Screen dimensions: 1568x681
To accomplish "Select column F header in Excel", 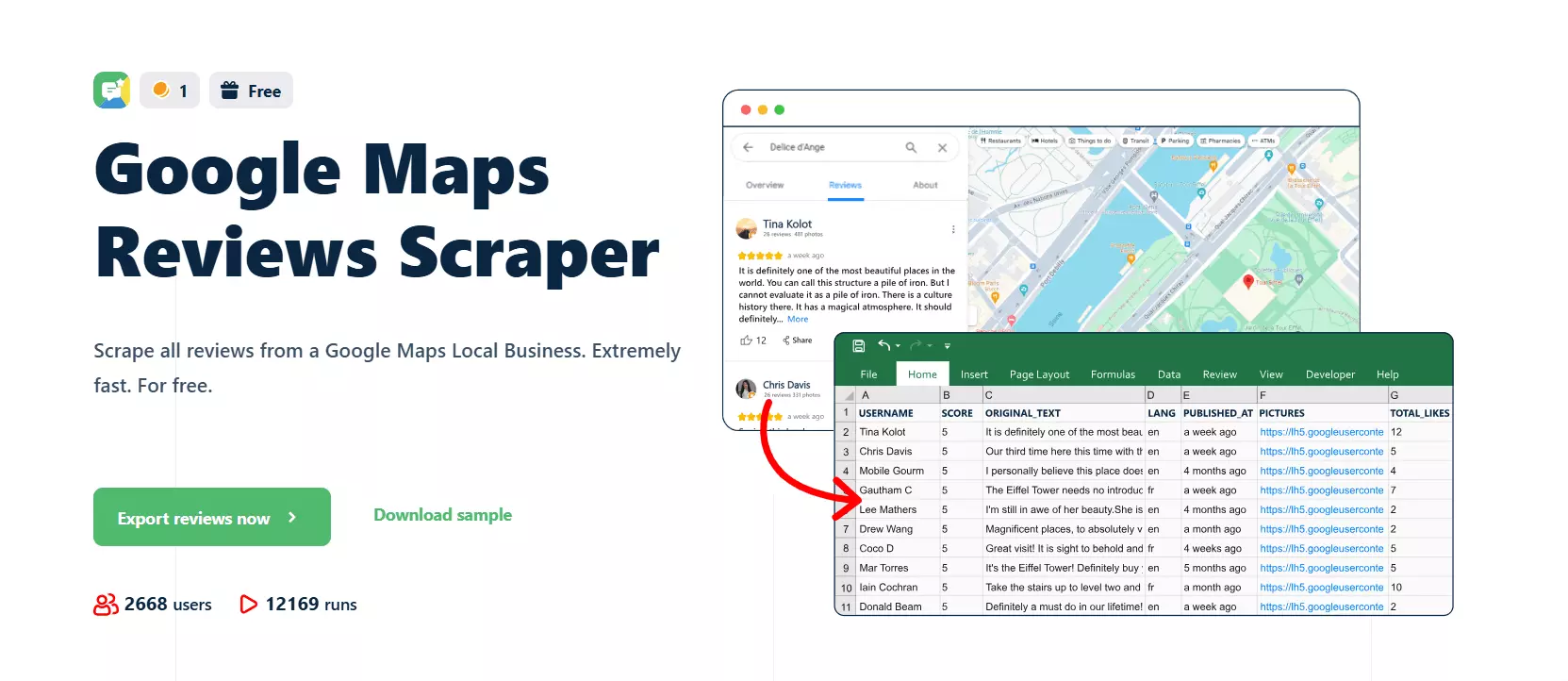I will pos(1322,395).
